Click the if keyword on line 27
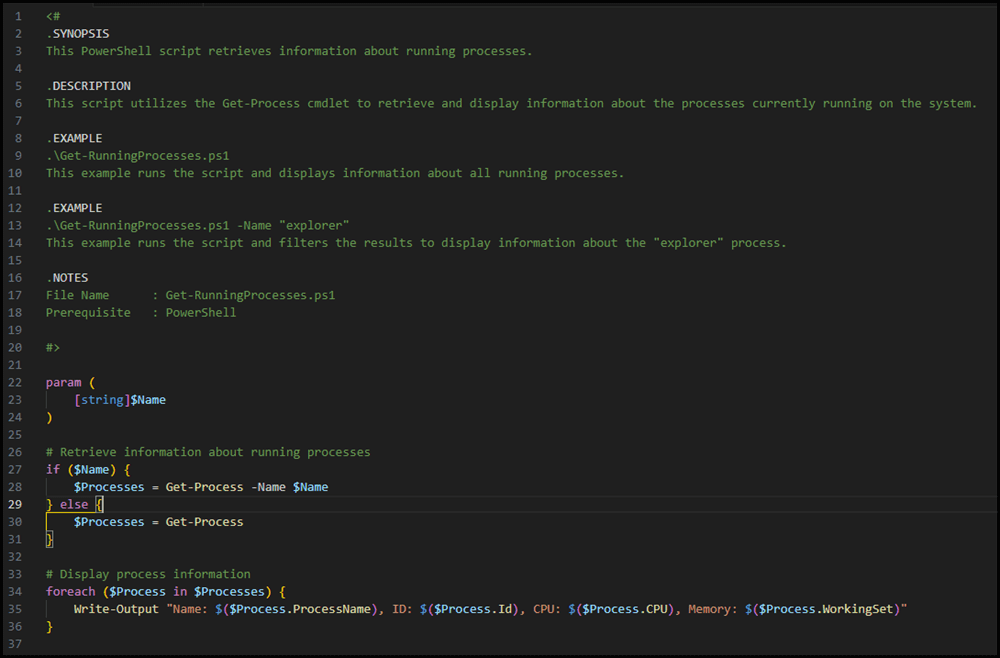The image size is (1000, 658). [51, 469]
